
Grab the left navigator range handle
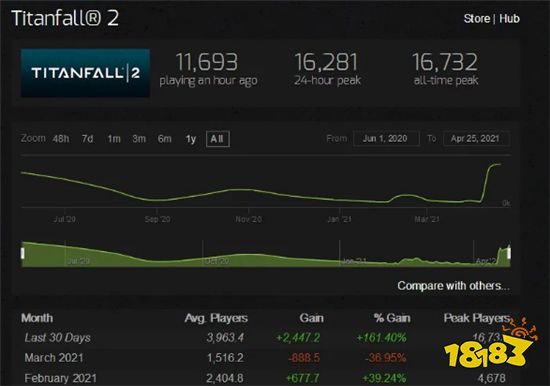coord(23,253)
